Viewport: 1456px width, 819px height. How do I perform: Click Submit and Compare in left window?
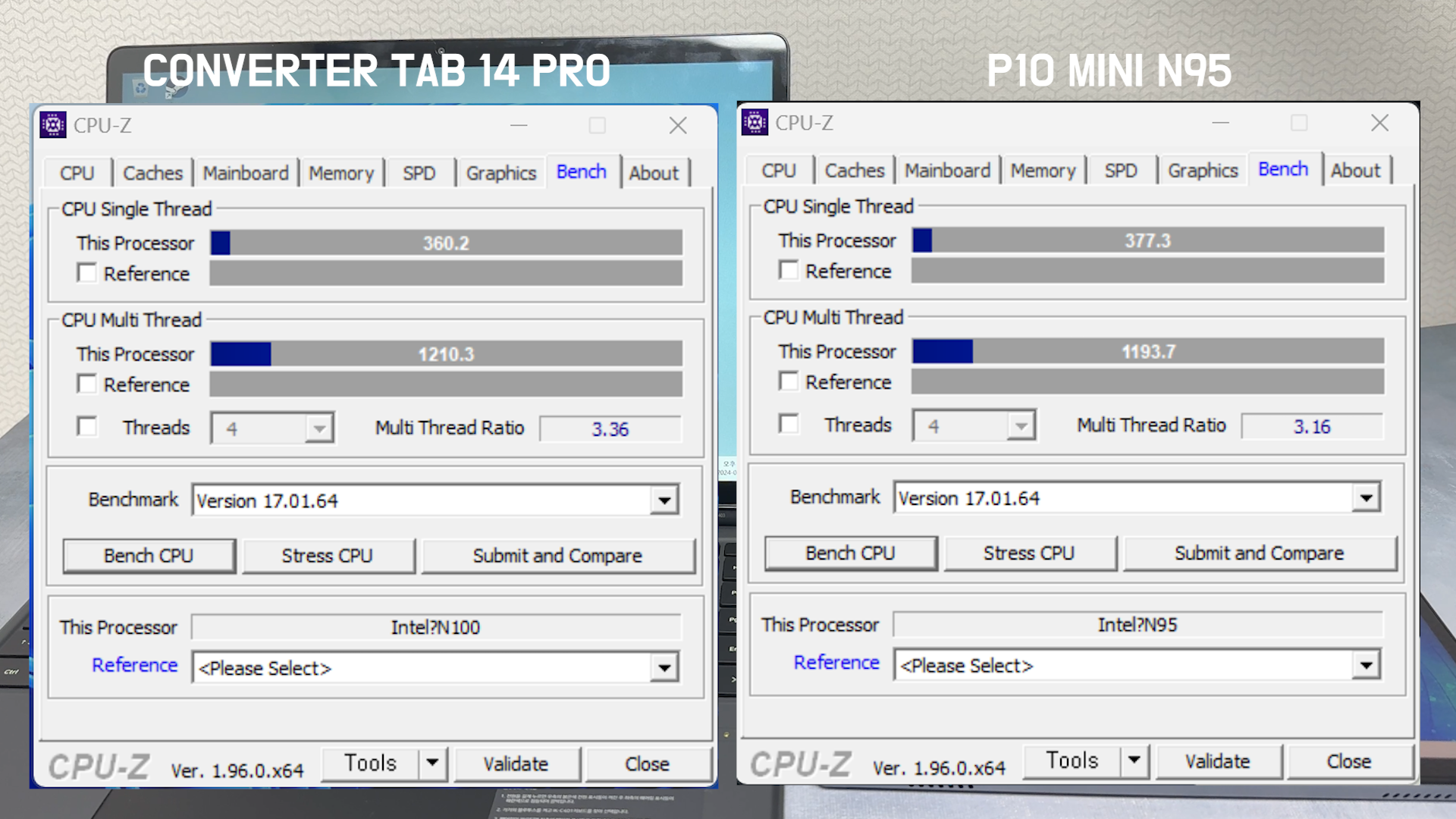tap(557, 556)
